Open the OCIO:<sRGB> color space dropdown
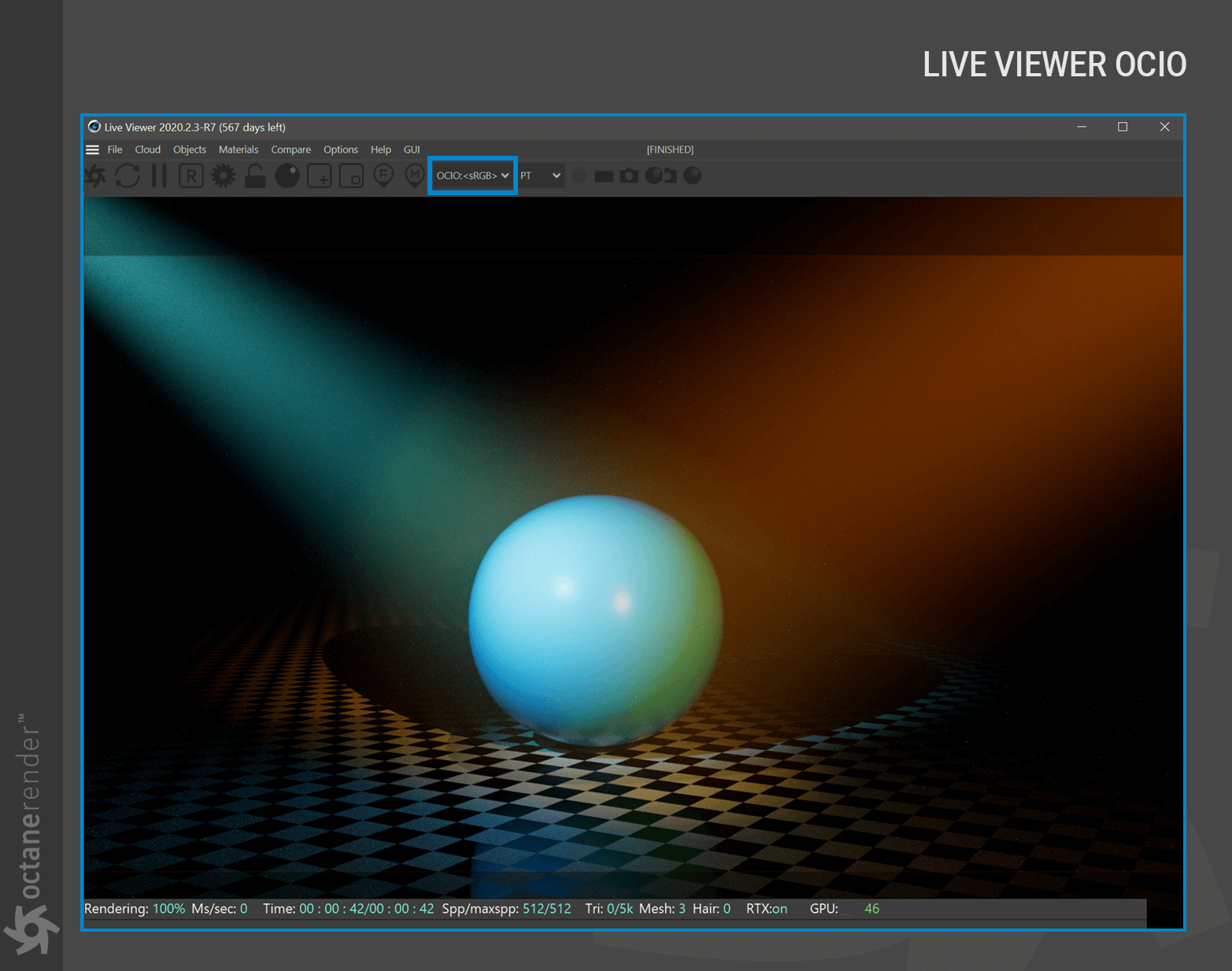 pyautogui.click(x=472, y=175)
